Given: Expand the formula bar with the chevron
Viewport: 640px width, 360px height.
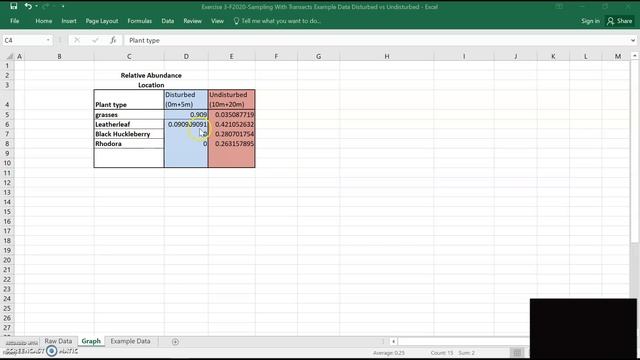Looking at the screenshot, I should [633, 40].
